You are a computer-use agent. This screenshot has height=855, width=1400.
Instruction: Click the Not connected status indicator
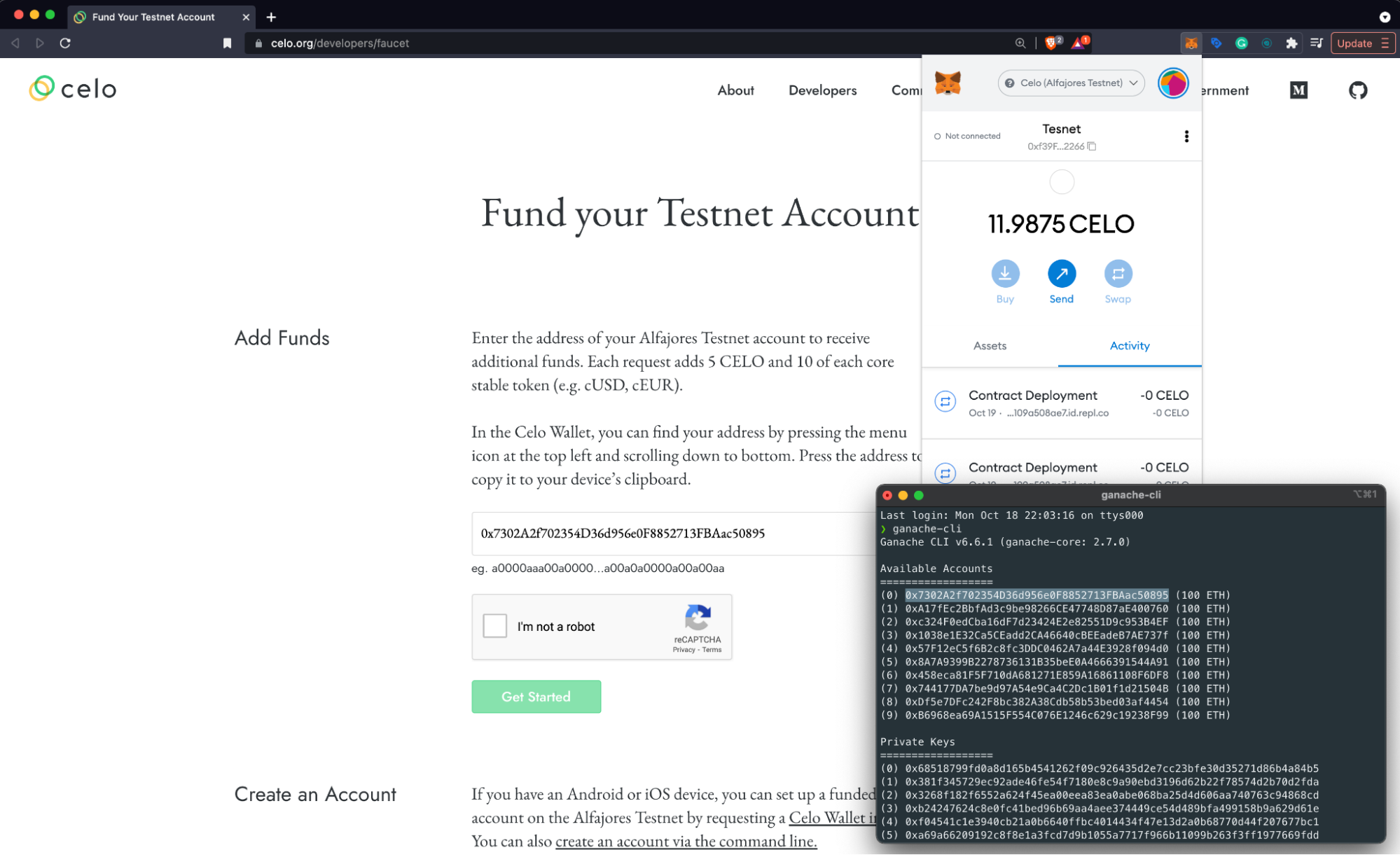(x=967, y=136)
